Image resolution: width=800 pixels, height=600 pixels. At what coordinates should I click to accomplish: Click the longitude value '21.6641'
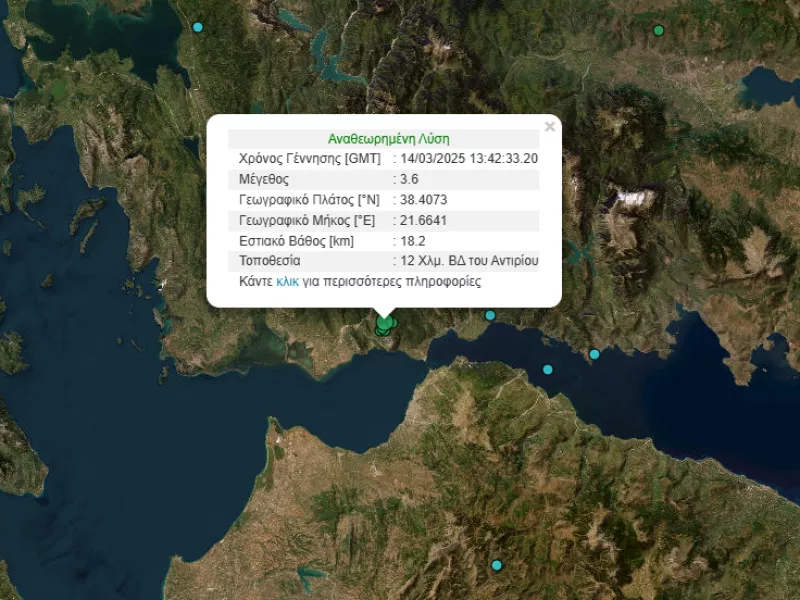pos(423,220)
